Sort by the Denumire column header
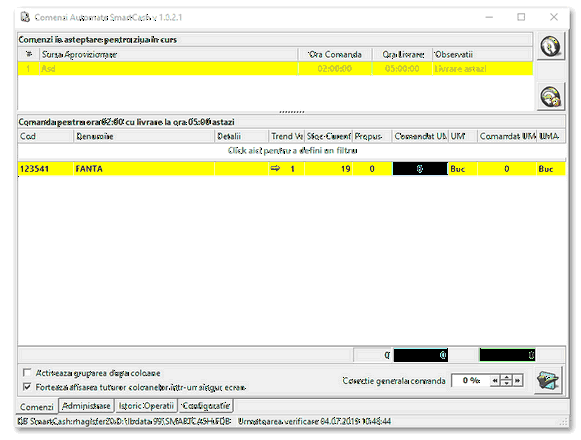The height and width of the screenshot is (440, 581). coord(144,136)
